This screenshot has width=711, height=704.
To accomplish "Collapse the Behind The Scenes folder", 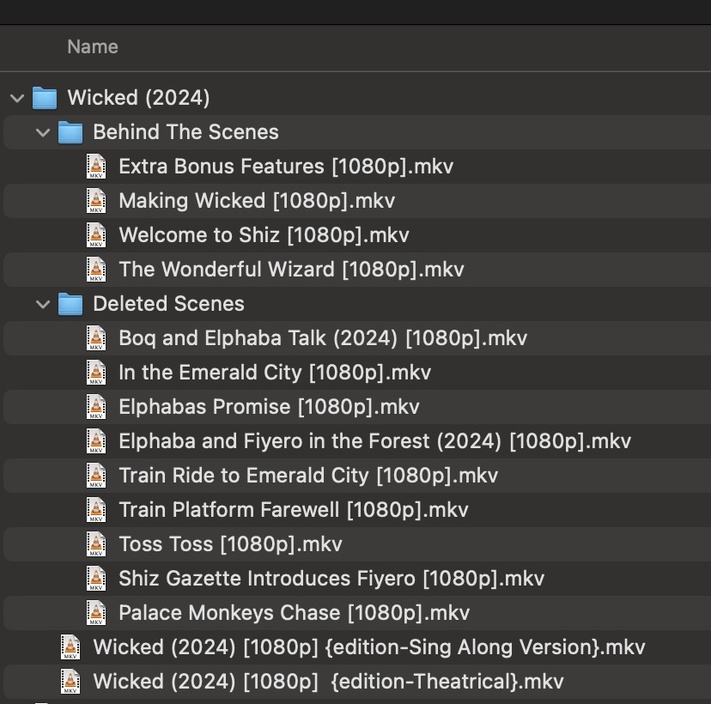I will coord(43,132).
